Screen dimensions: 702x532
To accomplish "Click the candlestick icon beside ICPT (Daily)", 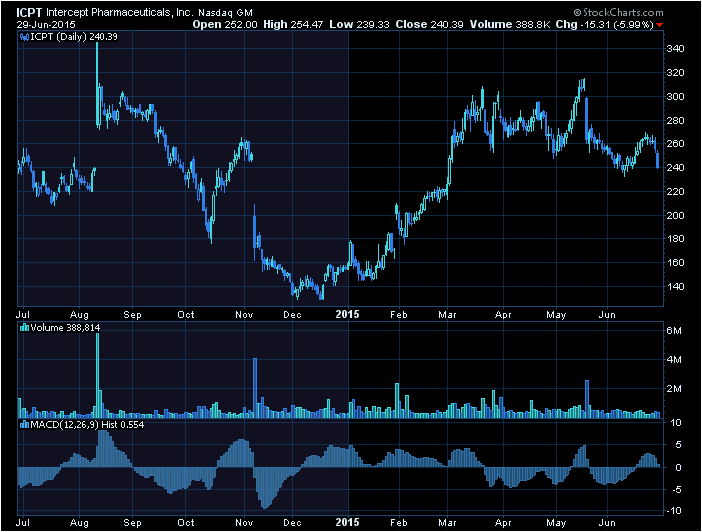I will point(24,37).
